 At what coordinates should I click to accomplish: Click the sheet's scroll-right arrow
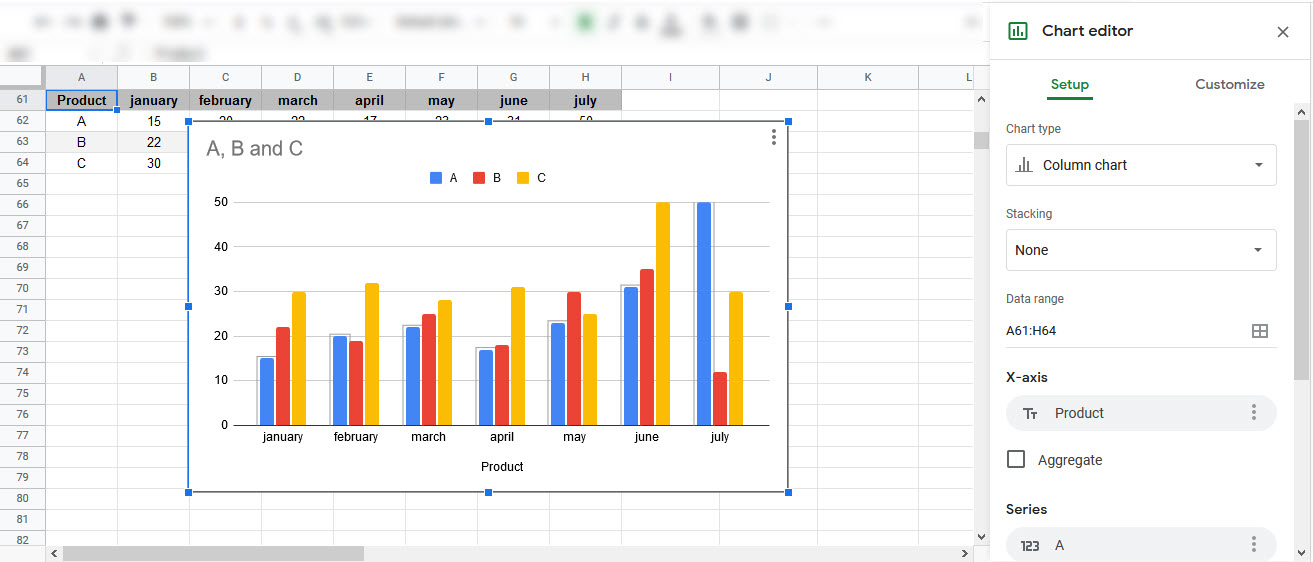pyautogui.click(x=964, y=553)
